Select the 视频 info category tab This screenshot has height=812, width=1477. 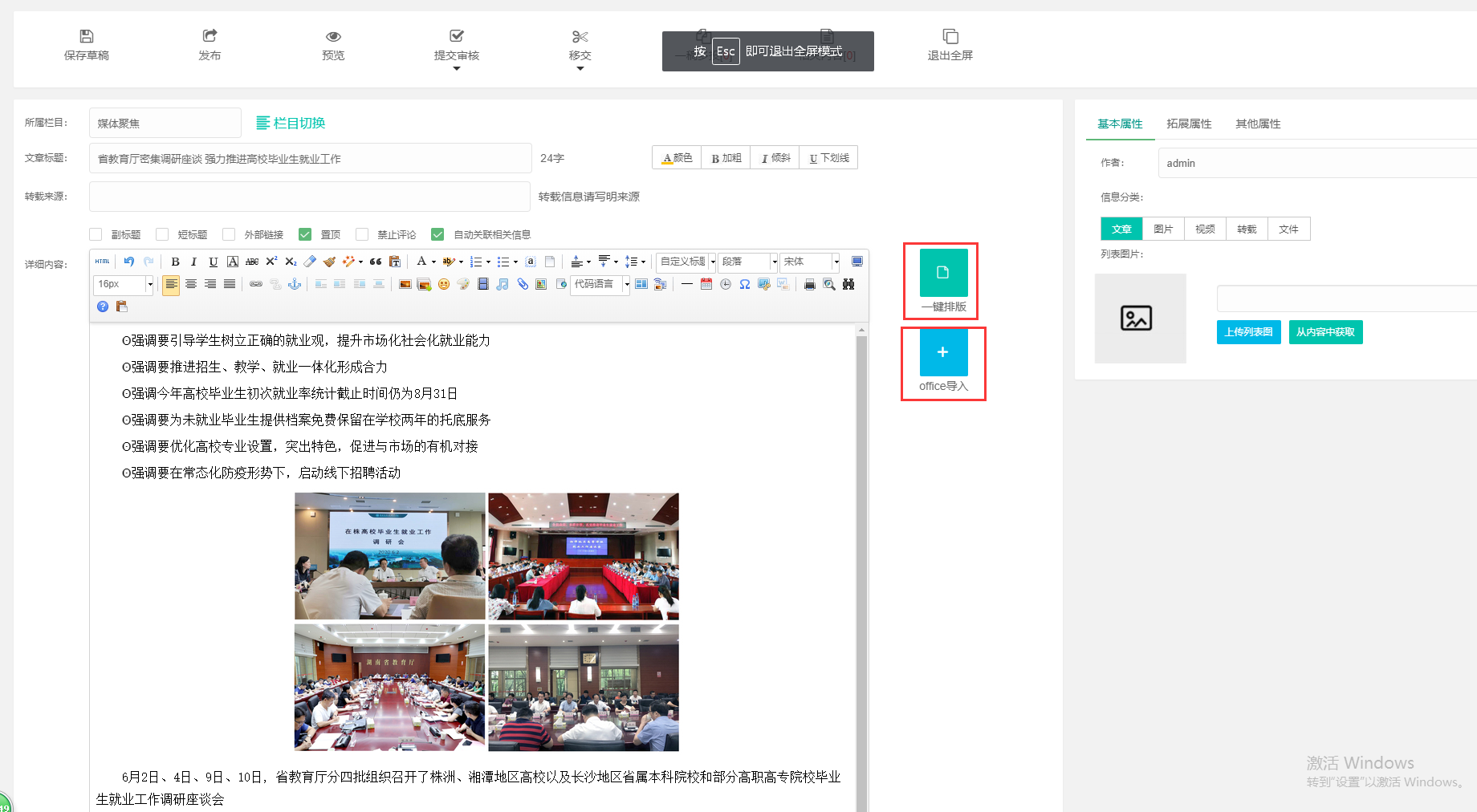(1205, 229)
